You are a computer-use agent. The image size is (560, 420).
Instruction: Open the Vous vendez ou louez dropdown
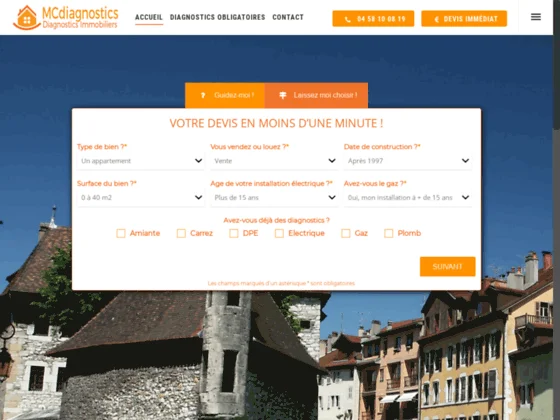274,161
